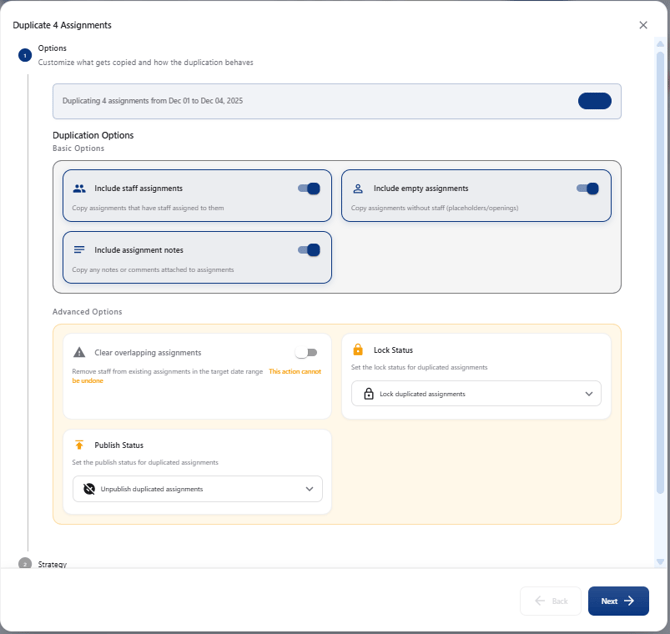Image resolution: width=670 pixels, height=634 pixels.
Task: Click the vertical scrollbar thumb
Action: 659,270
